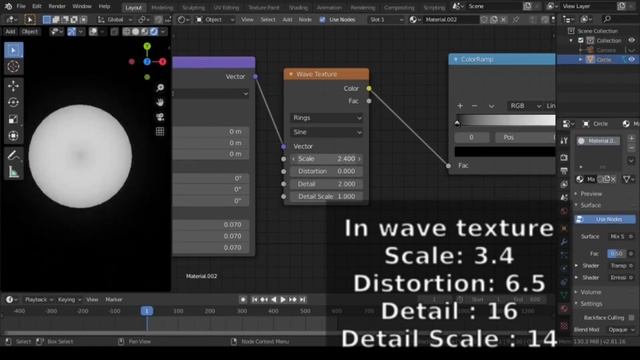
Task: Jump to the timeline start frame
Action: tap(254, 300)
